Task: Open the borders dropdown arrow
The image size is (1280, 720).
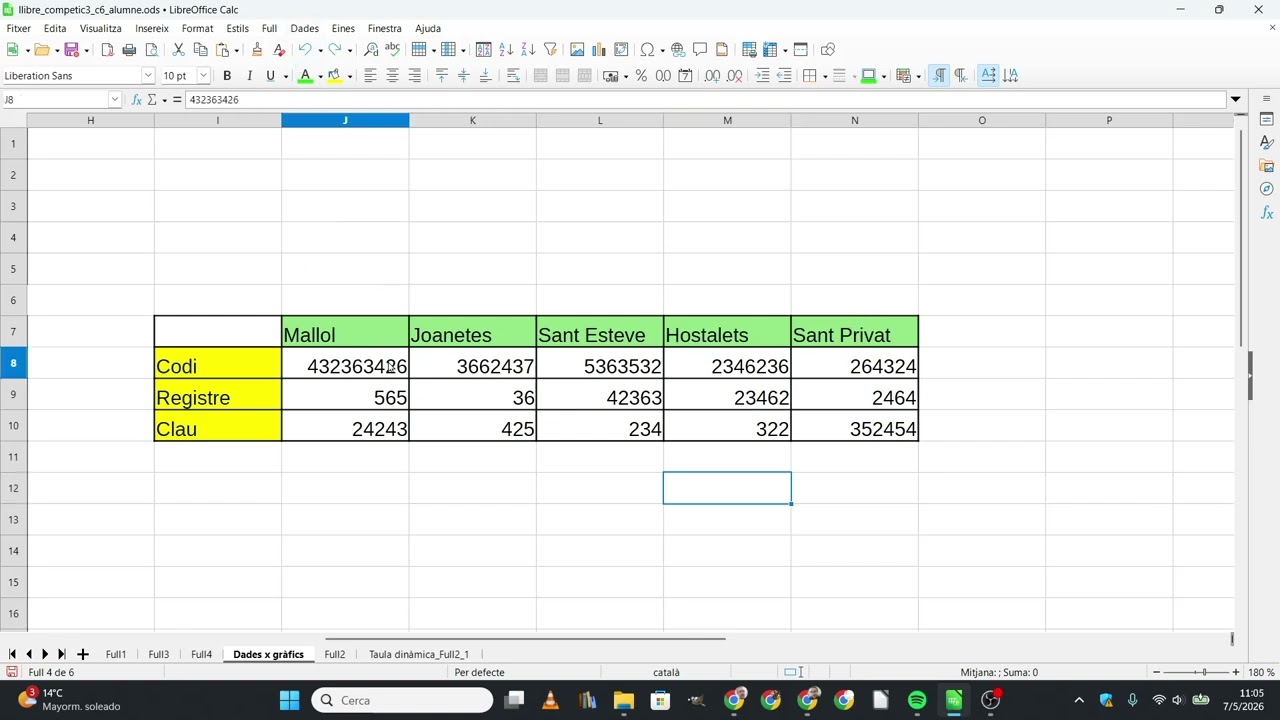Action: 825,76
